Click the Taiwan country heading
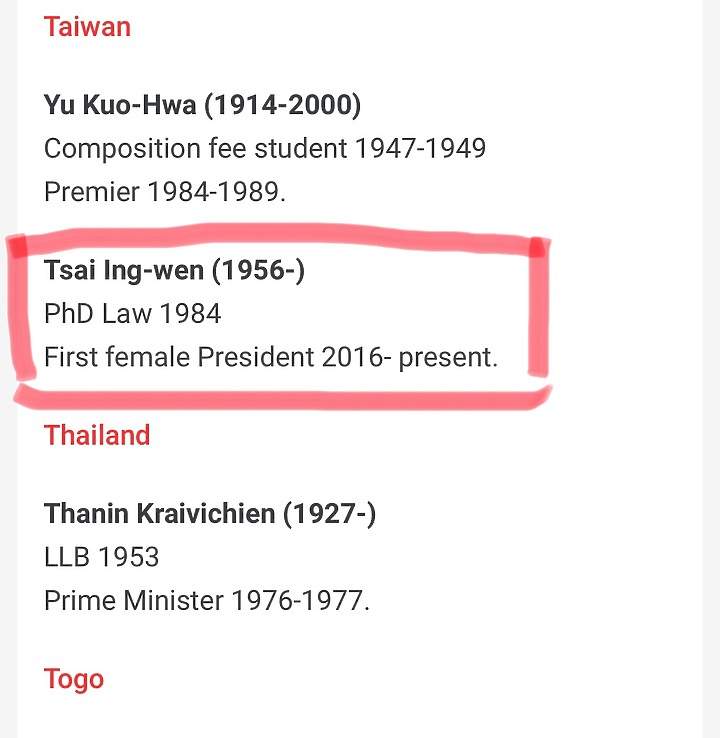 [87, 27]
